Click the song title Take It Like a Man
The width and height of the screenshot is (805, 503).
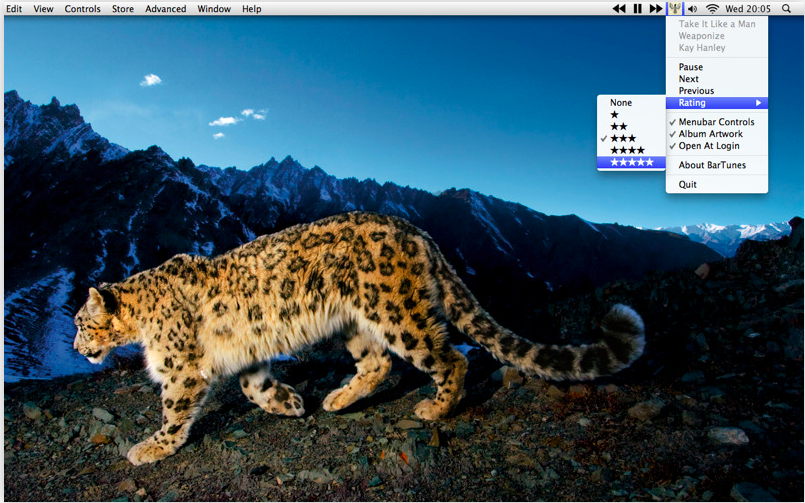717,24
